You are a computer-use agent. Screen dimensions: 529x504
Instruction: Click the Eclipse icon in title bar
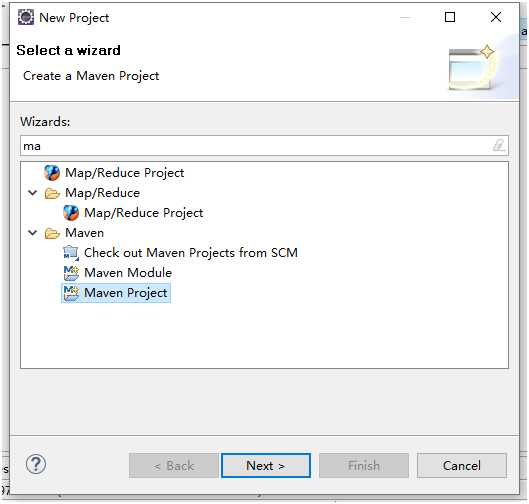26,17
